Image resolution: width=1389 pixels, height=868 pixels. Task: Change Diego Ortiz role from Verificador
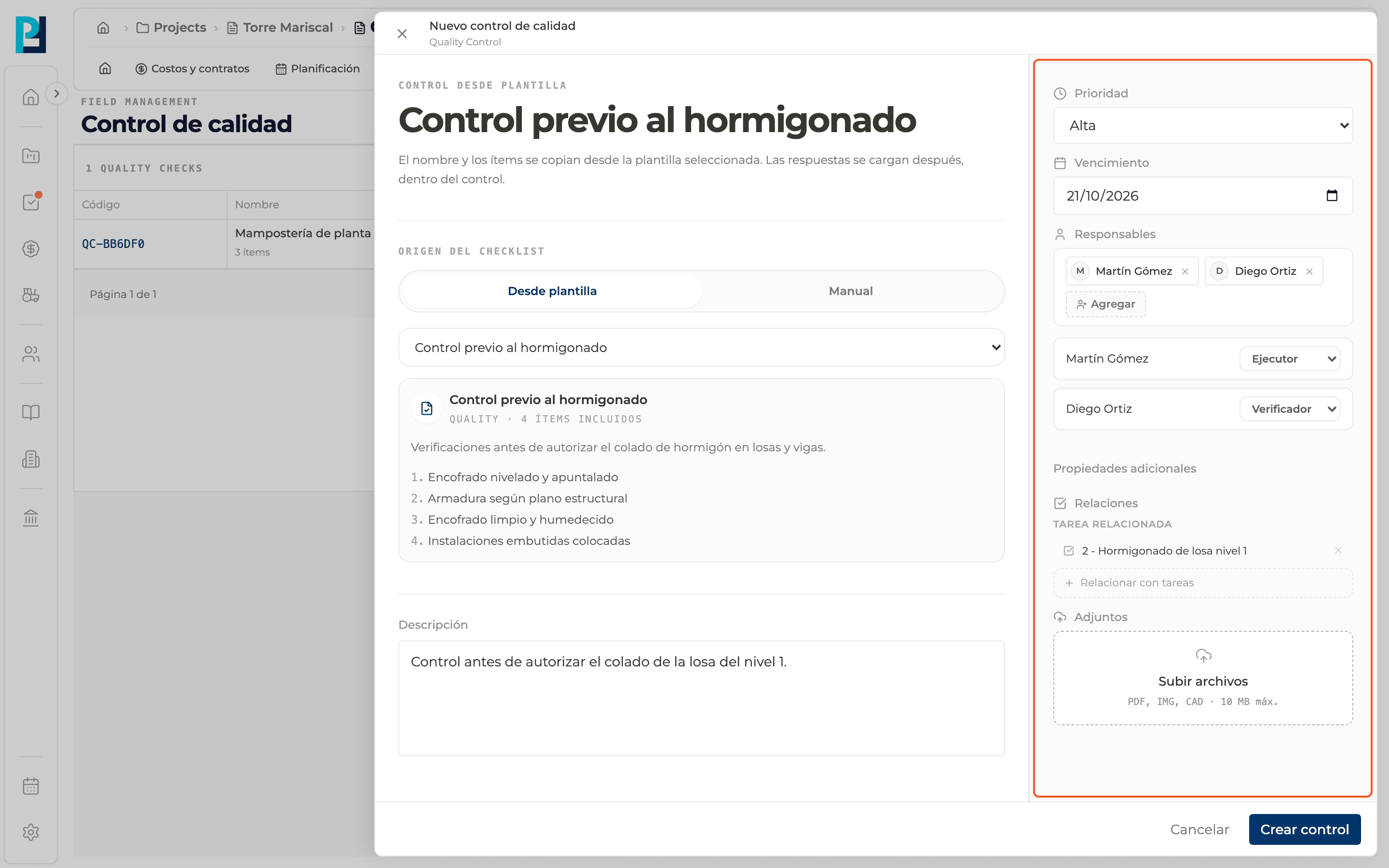point(1290,409)
